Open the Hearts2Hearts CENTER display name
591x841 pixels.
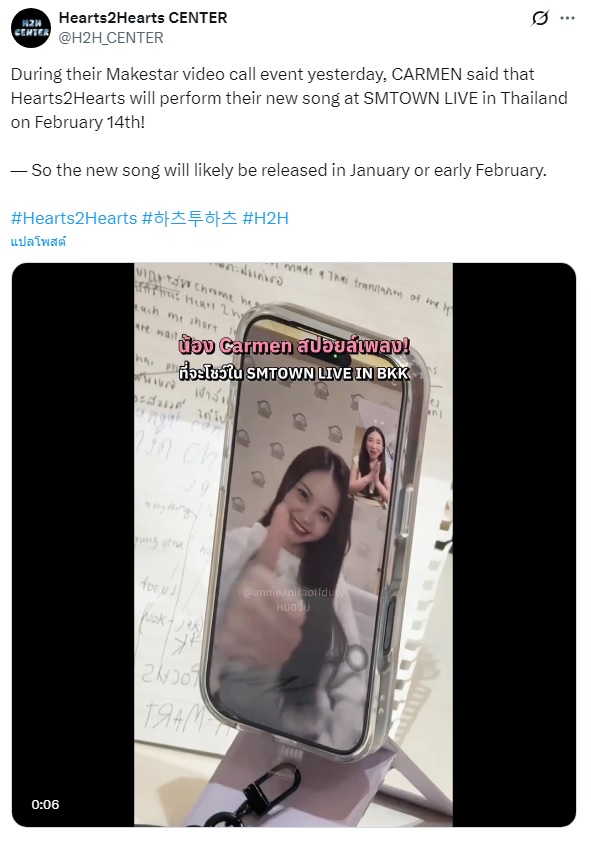point(143,18)
